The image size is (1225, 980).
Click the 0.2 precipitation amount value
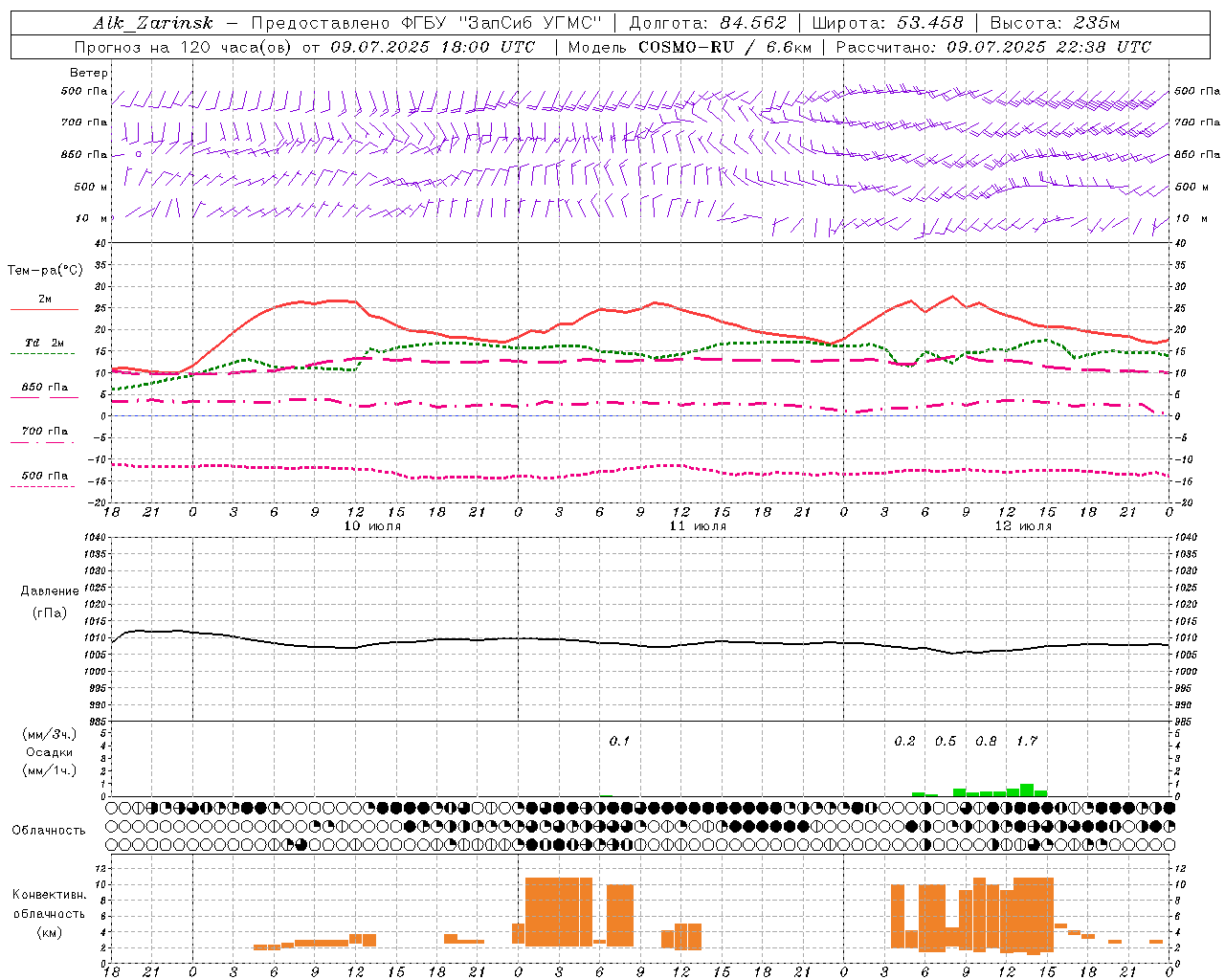click(x=904, y=742)
